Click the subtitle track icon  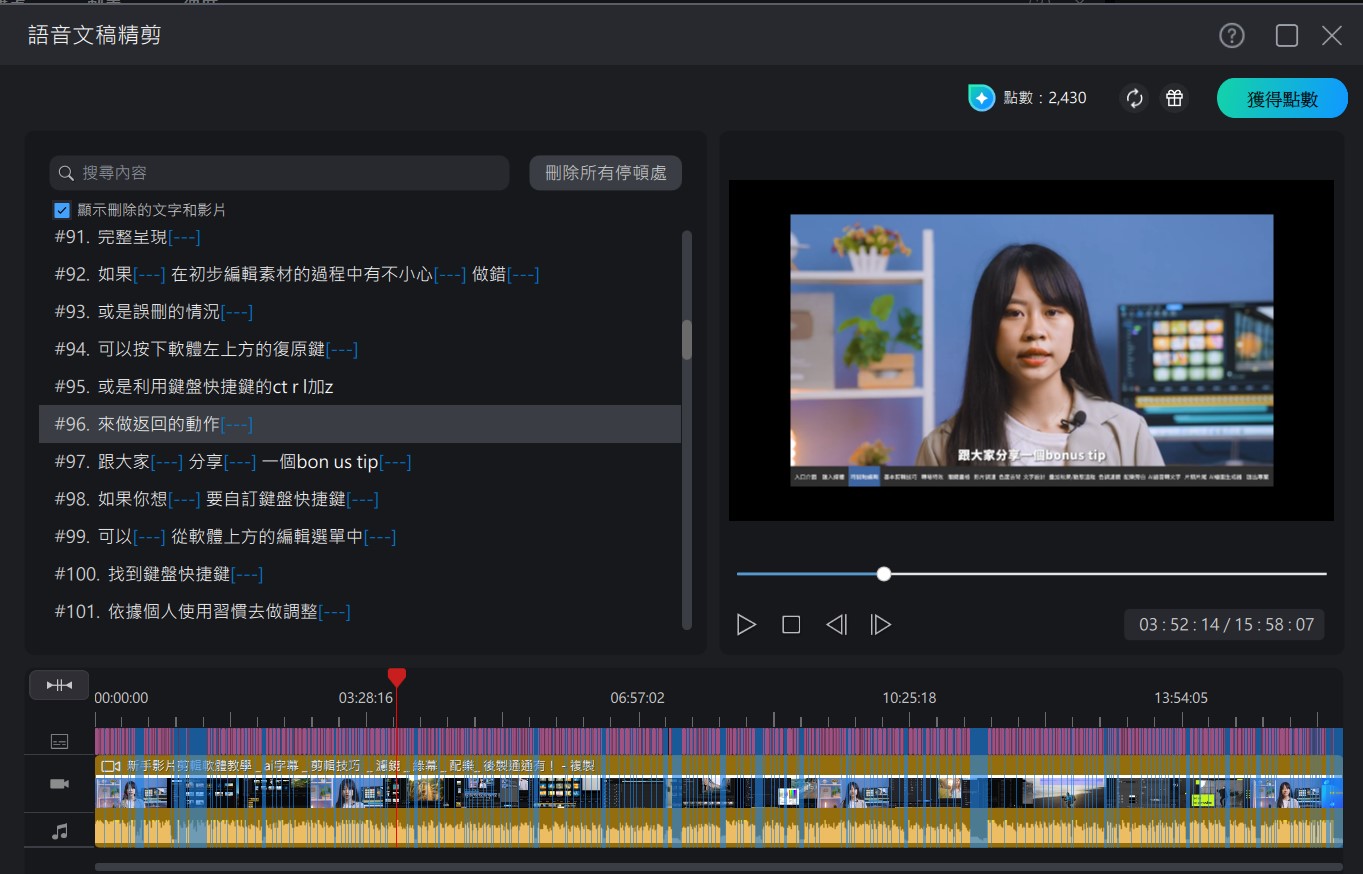point(59,741)
